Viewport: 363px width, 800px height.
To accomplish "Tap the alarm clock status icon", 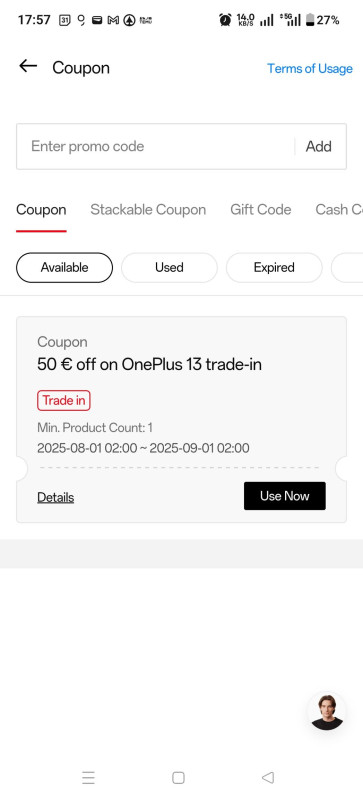I will (x=225, y=20).
